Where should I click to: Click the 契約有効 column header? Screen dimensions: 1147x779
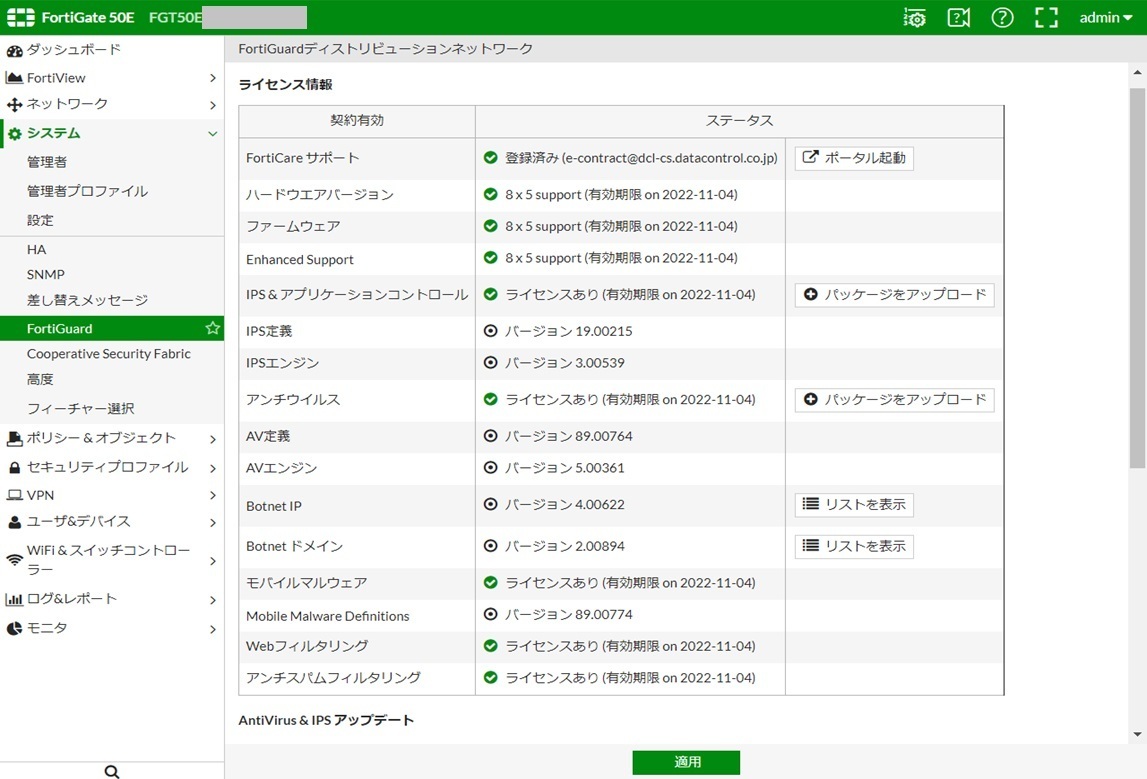click(x=357, y=121)
